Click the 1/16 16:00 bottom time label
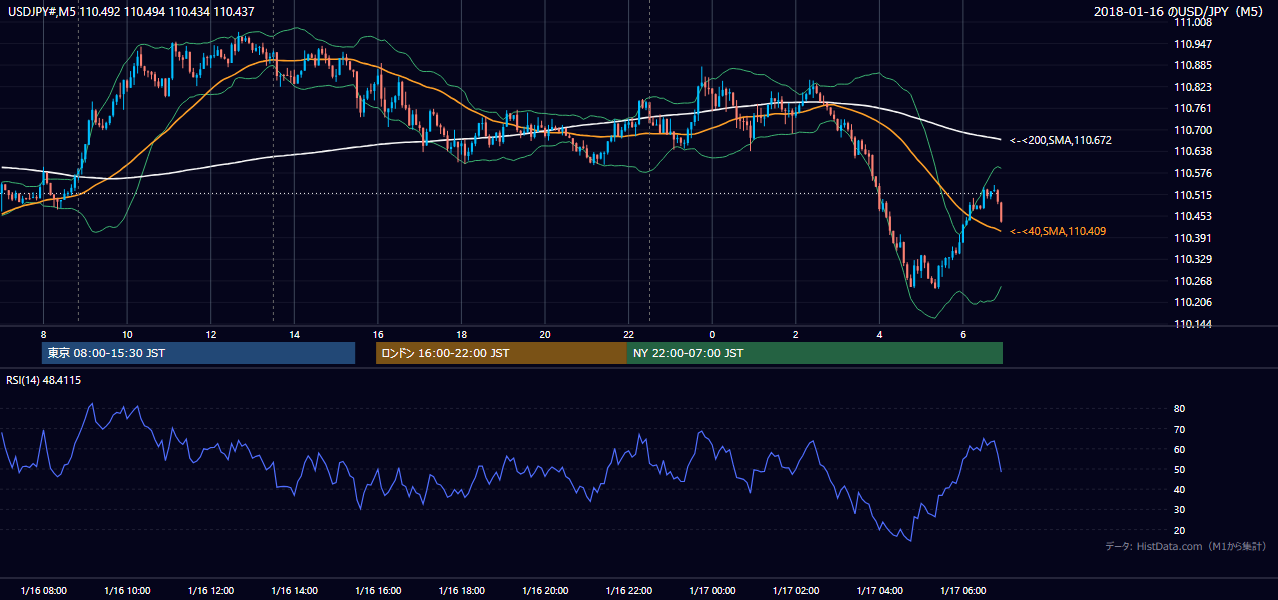This screenshot has height=600, width=1278. [378, 591]
